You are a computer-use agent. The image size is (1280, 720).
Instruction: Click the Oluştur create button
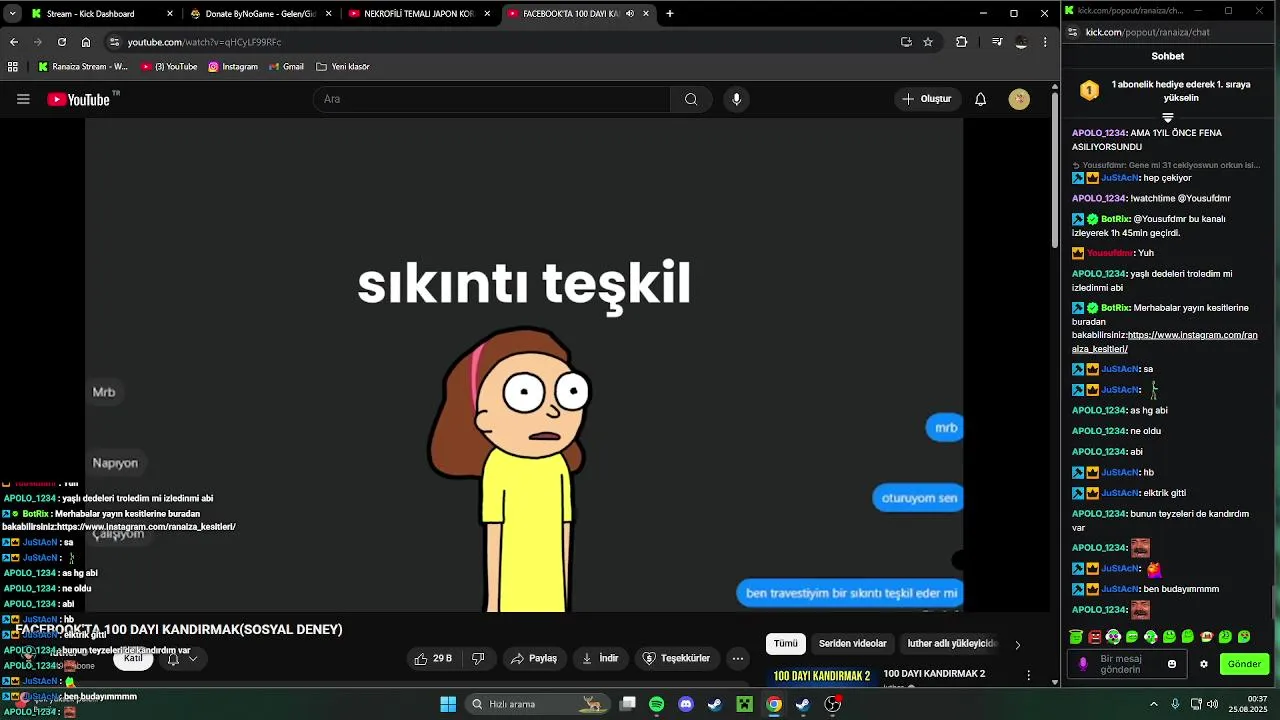[927, 99]
